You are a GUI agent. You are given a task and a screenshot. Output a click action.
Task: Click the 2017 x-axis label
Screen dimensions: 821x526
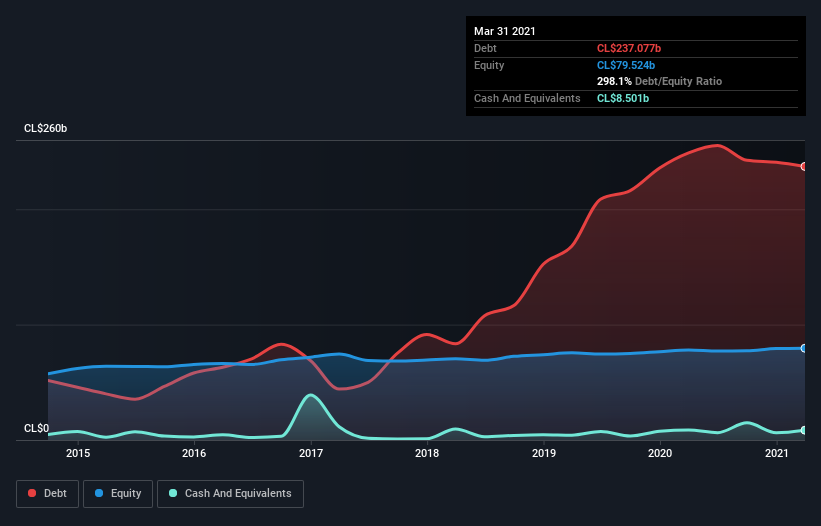point(311,453)
